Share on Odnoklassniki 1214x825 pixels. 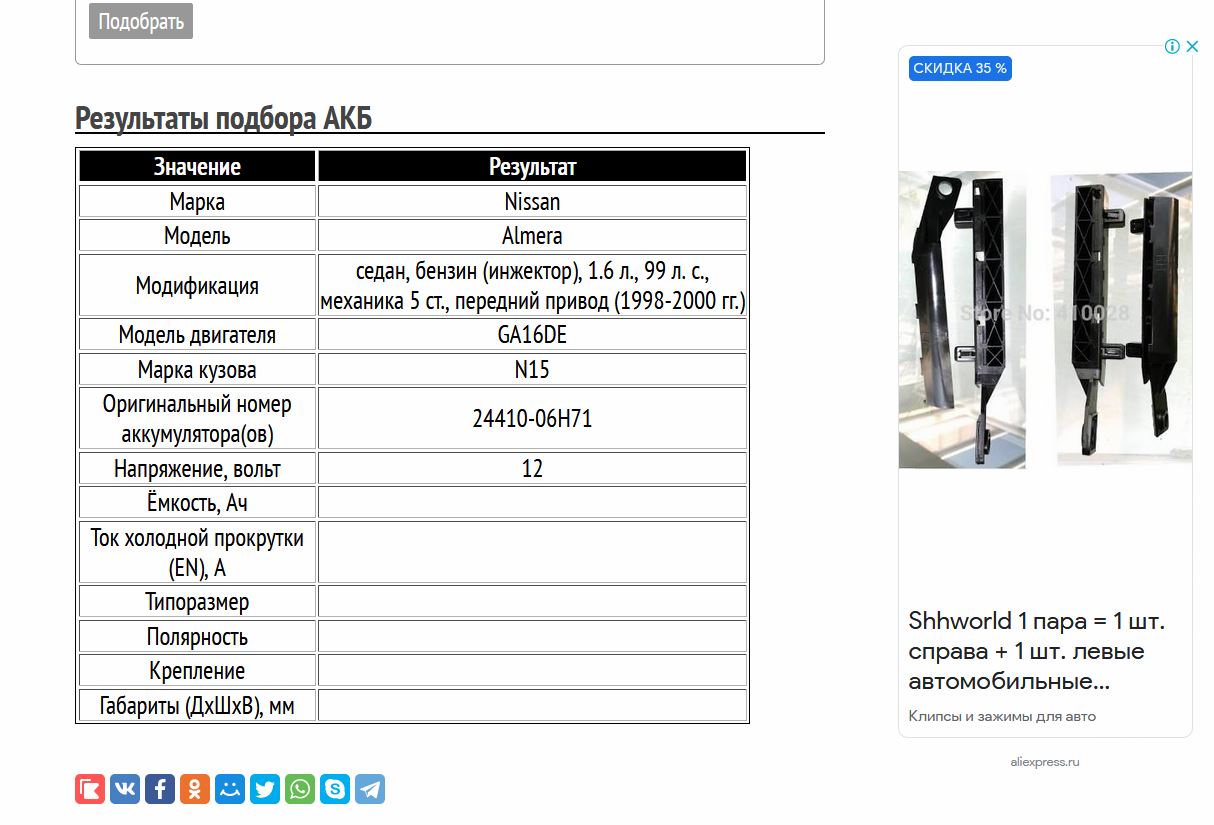195,789
